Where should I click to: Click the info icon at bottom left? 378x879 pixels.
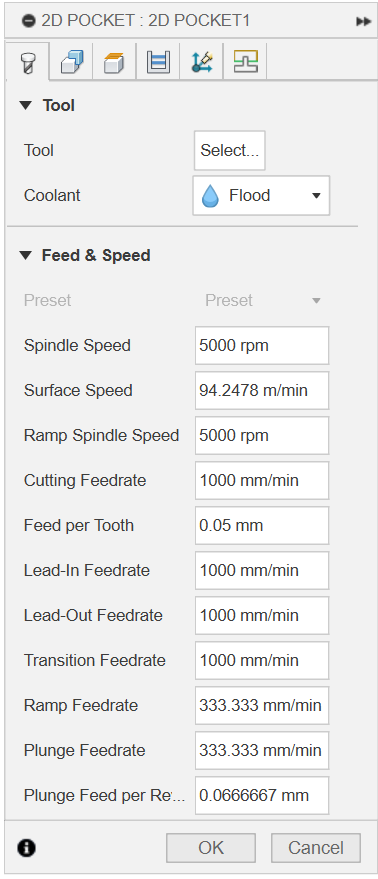pyautogui.click(x=26, y=848)
